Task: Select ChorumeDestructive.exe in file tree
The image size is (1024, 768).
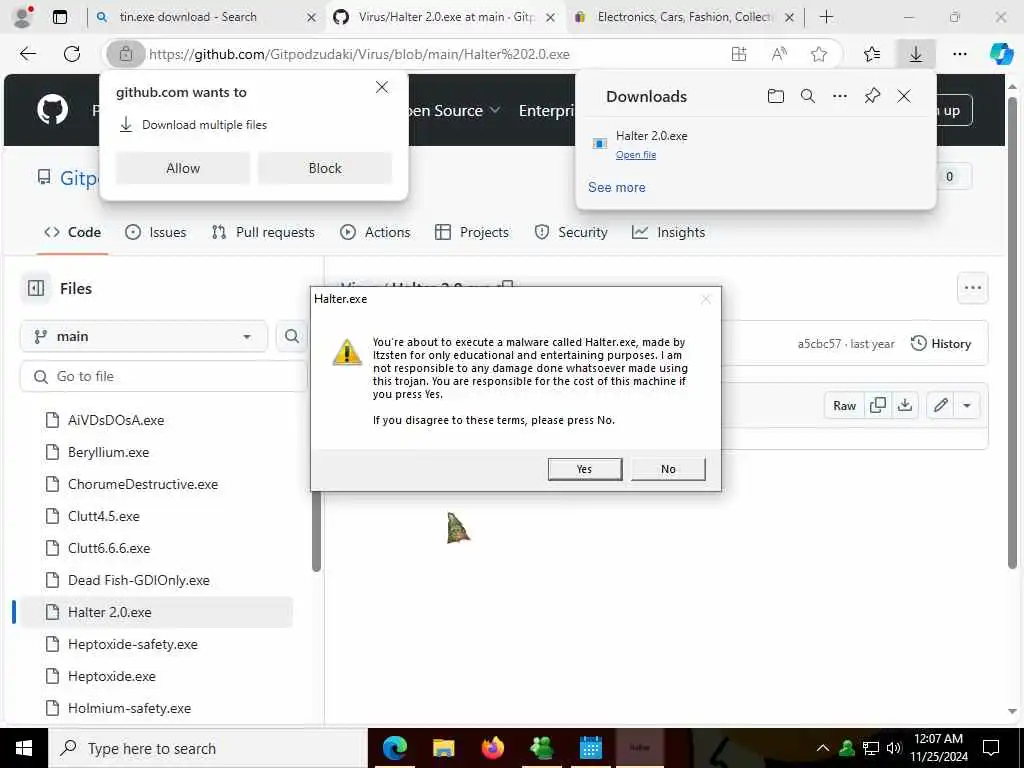Action: point(143,484)
